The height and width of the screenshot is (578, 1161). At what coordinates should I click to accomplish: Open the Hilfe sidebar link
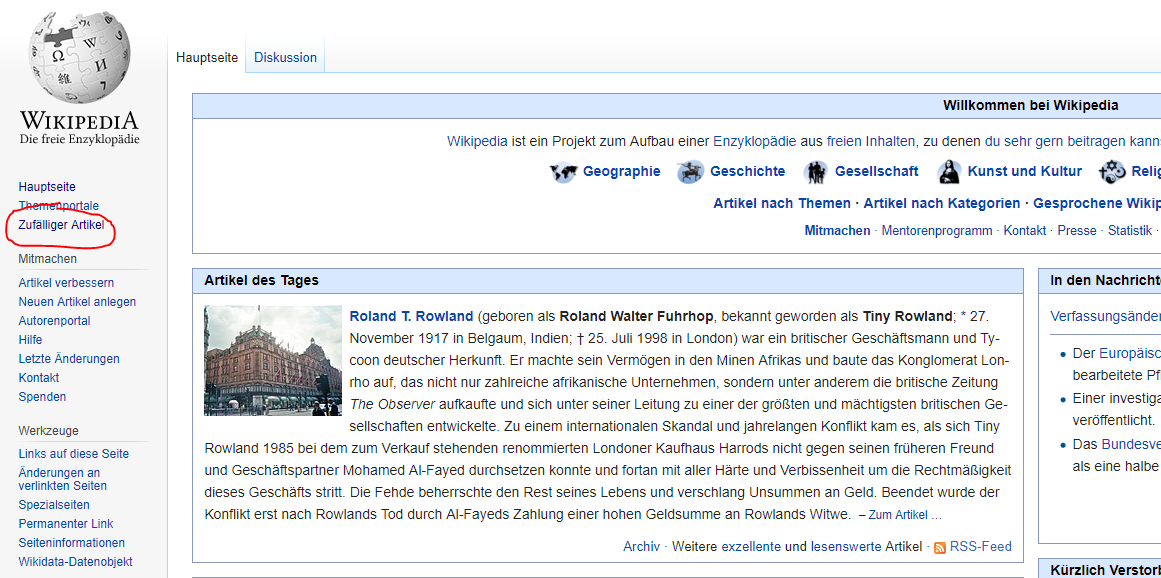pyautogui.click(x=30, y=340)
